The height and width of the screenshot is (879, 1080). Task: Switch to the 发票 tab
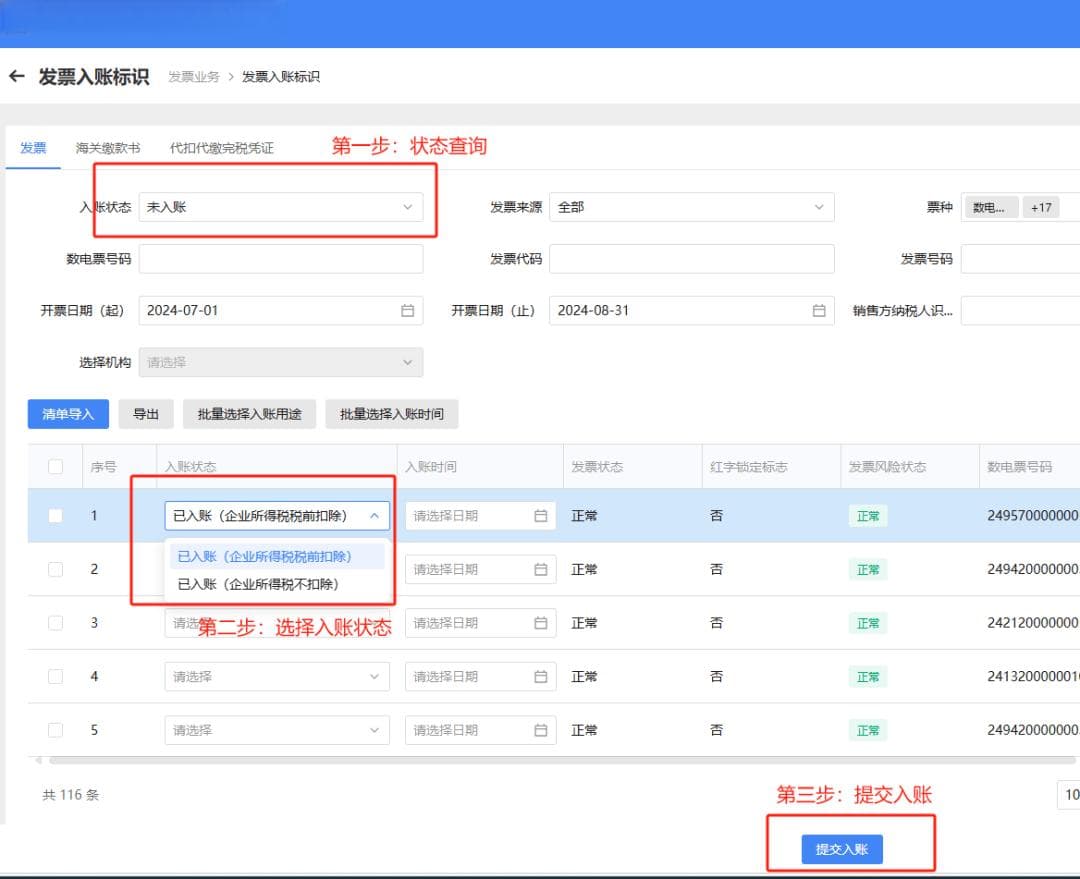[33, 148]
